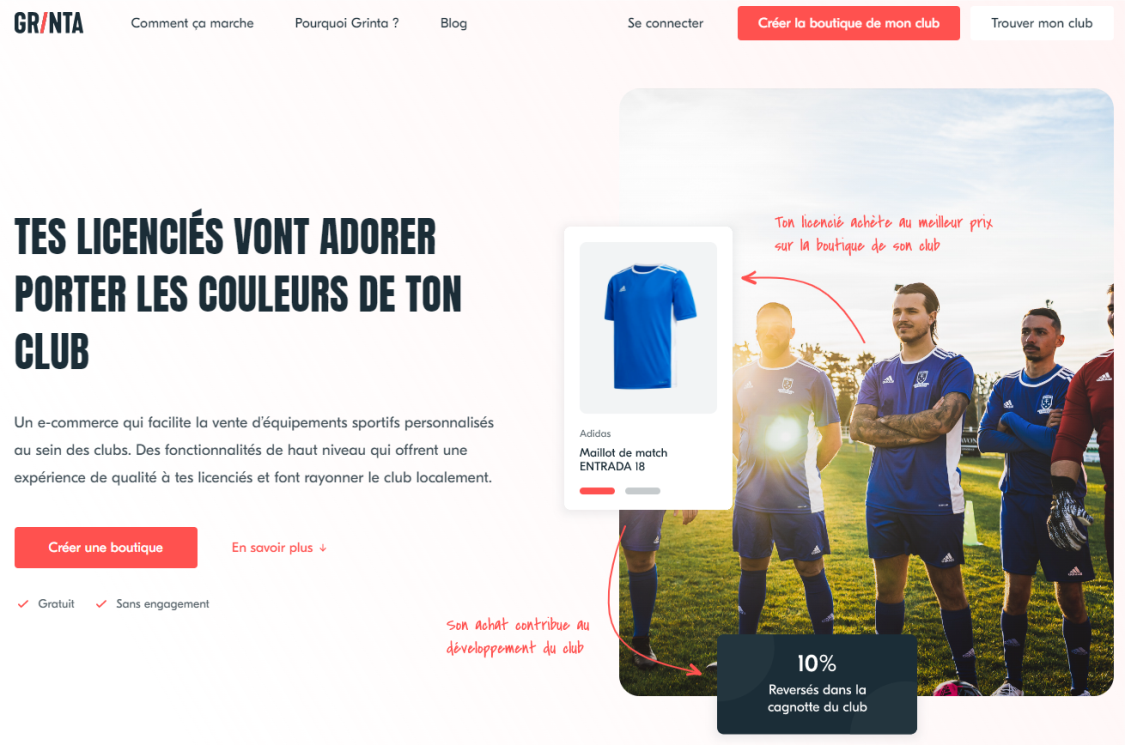This screenshot has width=1125, height=745.
Task: Click the Adidas brand label
Action: point(596,434)
